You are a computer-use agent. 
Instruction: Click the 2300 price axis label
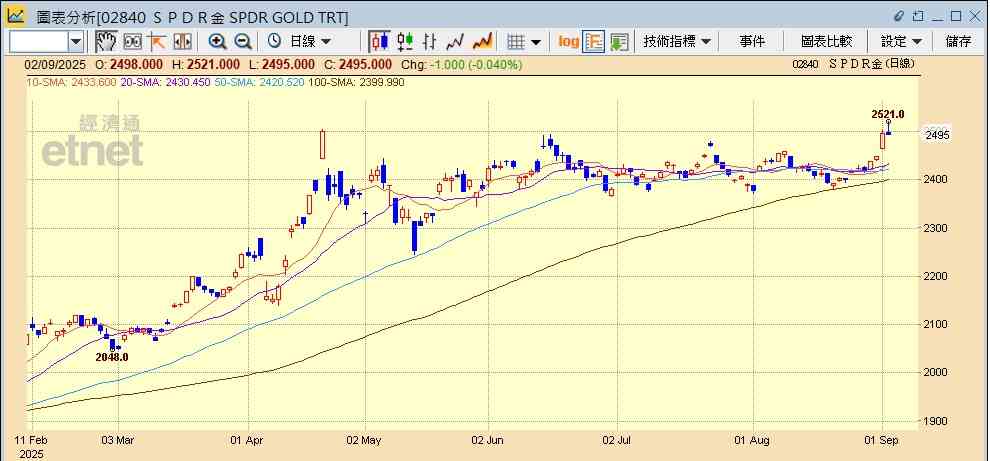(938, 228)
